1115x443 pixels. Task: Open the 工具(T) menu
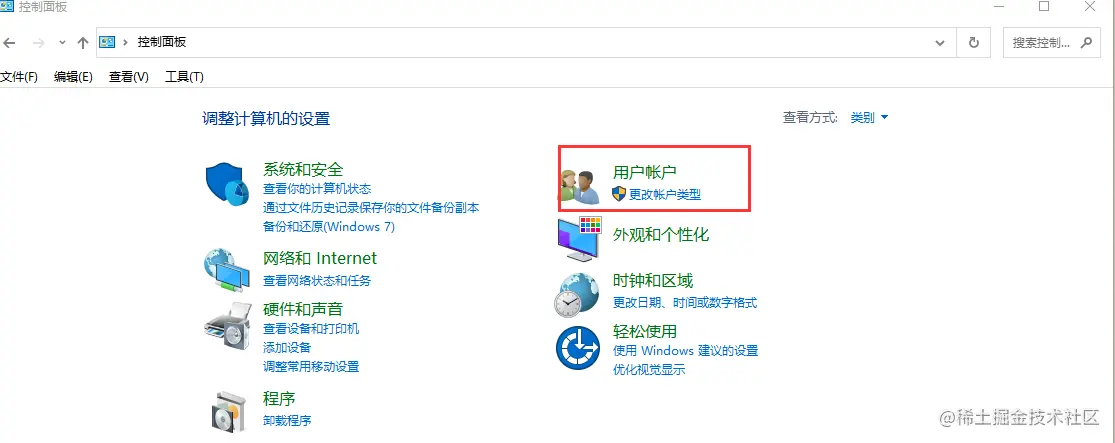click(184, 77)
